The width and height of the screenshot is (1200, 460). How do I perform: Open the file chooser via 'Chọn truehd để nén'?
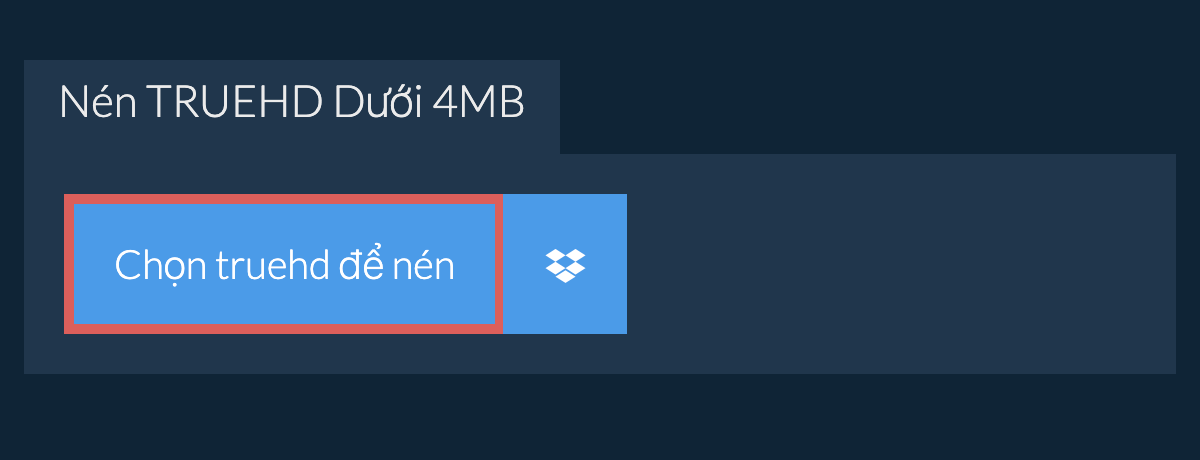tap(284, 264)
